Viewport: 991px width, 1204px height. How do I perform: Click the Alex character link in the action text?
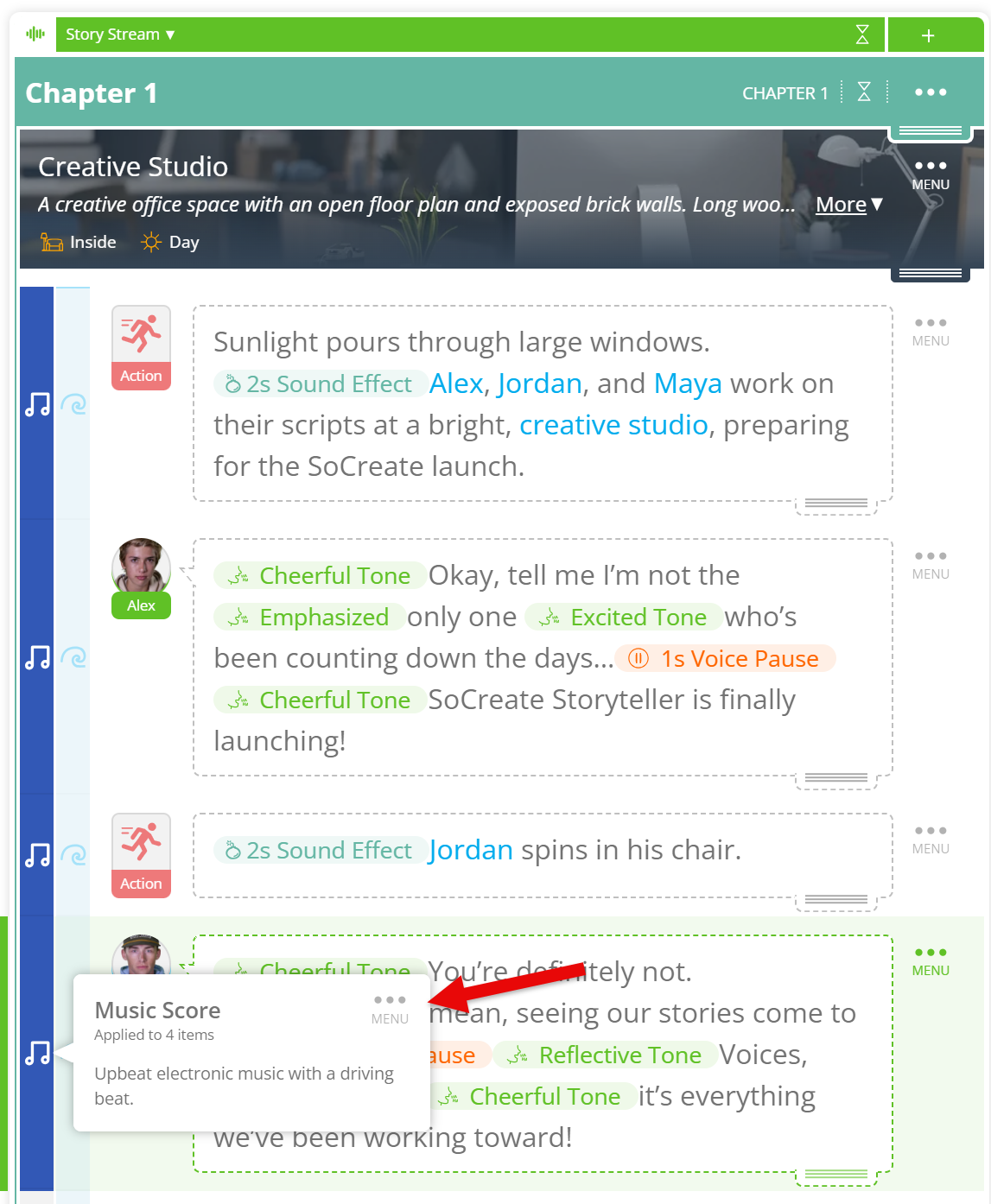point(455,383)
